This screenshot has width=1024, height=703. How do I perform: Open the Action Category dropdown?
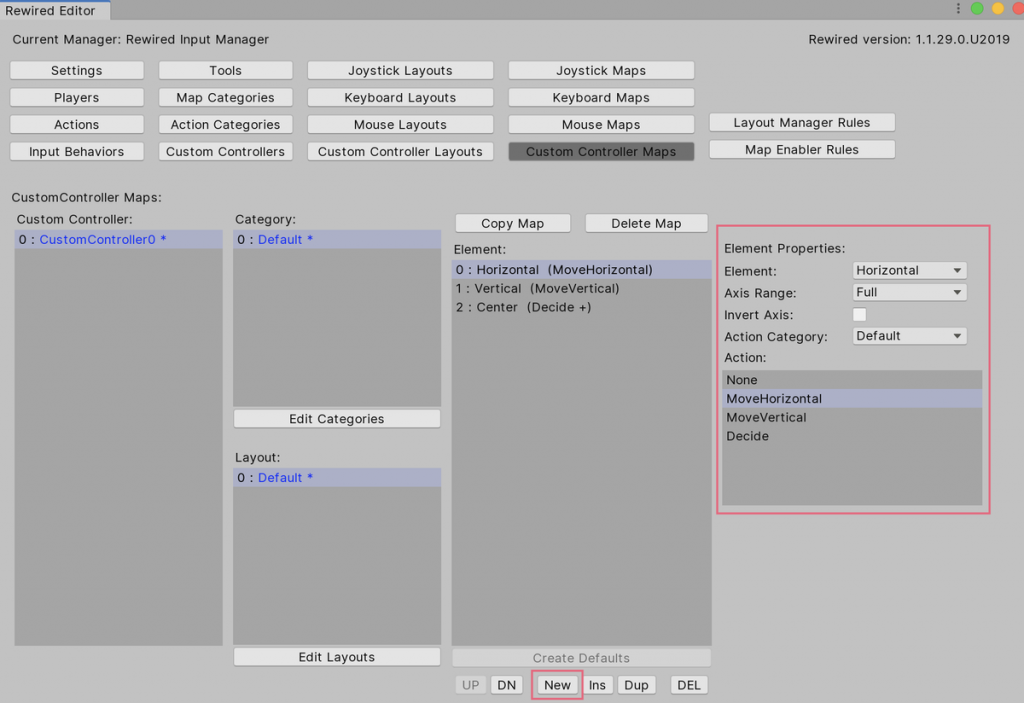(910, 336)
